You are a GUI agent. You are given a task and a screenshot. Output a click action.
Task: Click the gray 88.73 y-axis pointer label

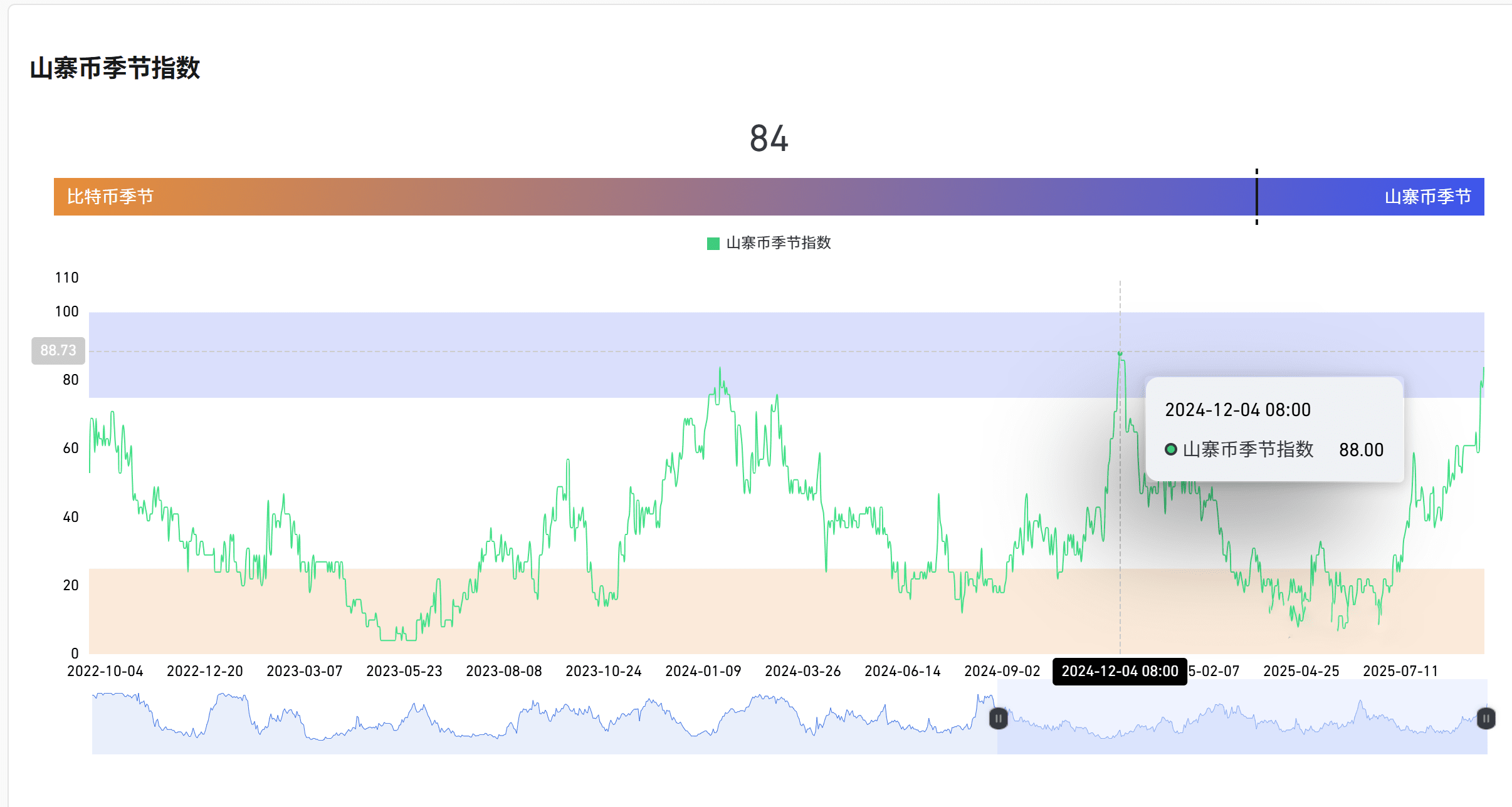58,350
